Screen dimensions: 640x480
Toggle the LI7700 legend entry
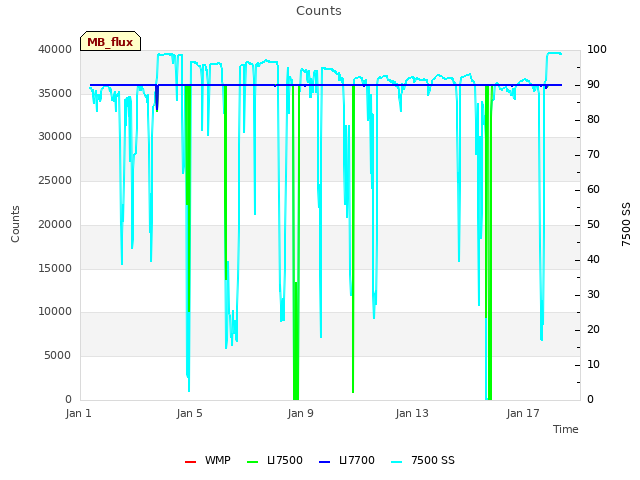point(347,460)
